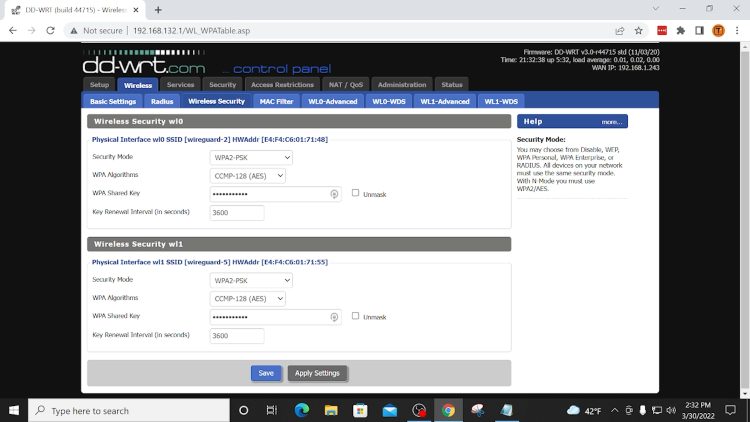Click the key generator icon in wl0 shared key field
Screen dimensions: 750x422
(334, 194)
